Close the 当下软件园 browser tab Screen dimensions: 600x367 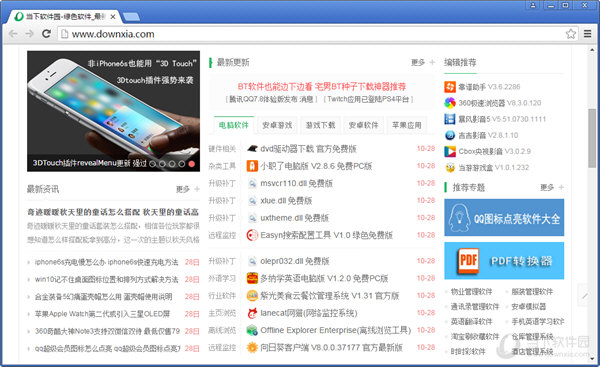tap(113, 17)
